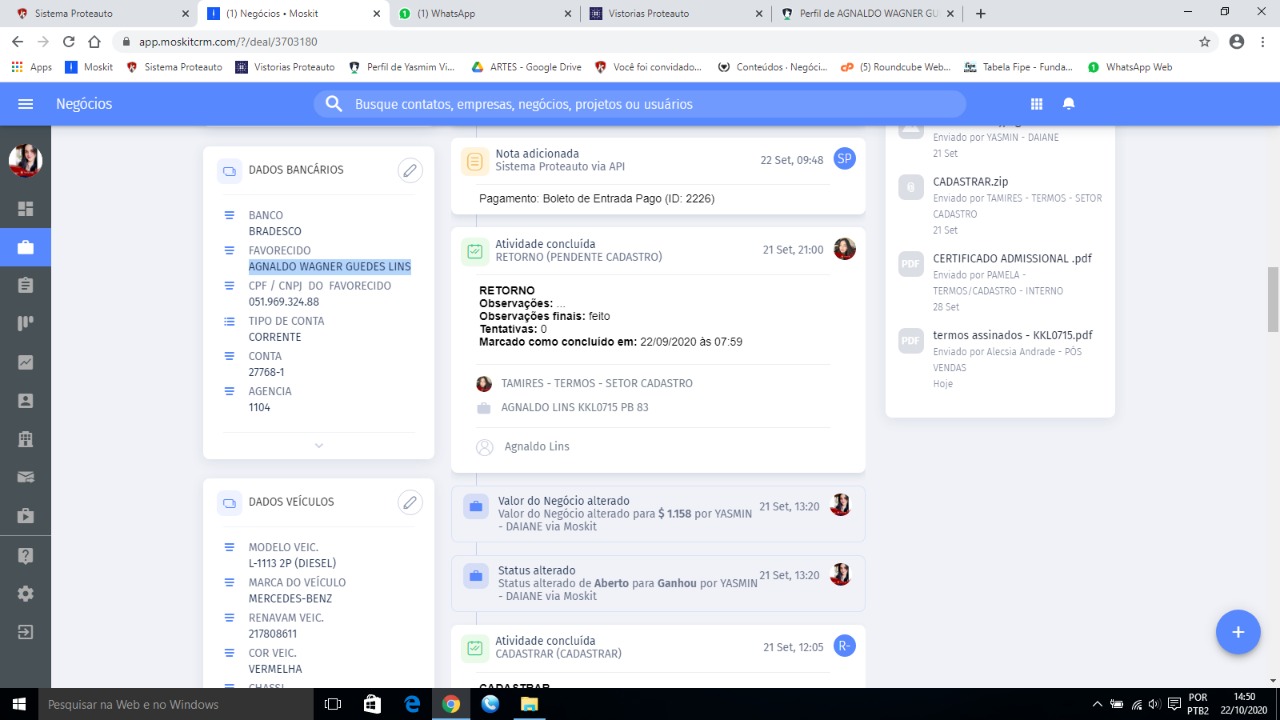
Task: Expand Dados Bancários with chevron down
Action: (x=318, y=446)
